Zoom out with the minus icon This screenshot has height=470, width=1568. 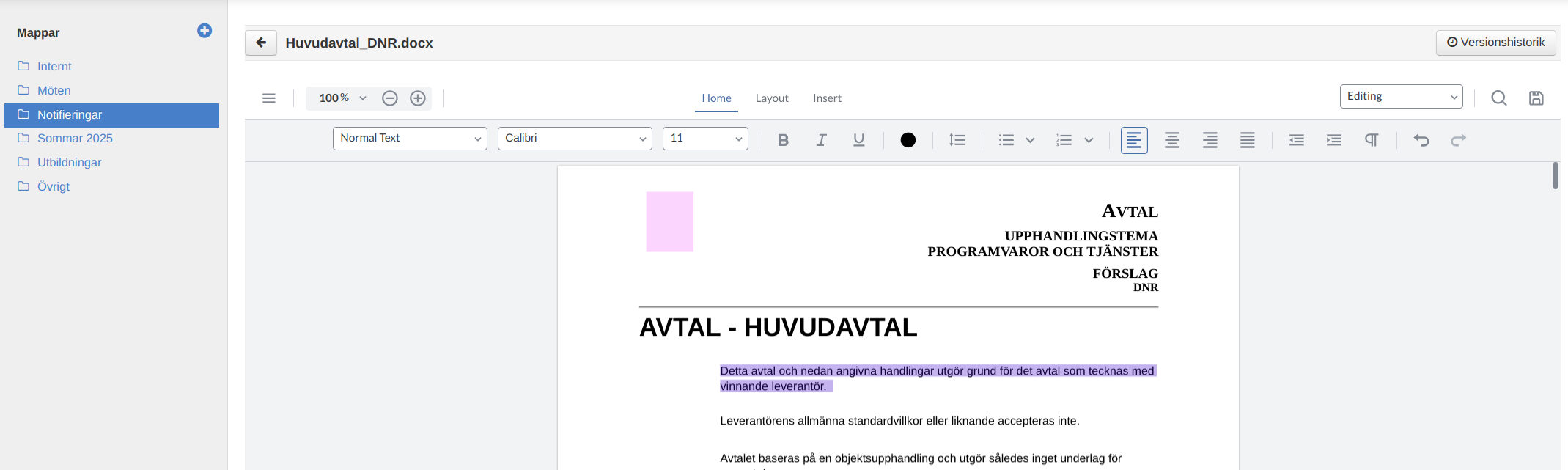click(x=390, y=98)
